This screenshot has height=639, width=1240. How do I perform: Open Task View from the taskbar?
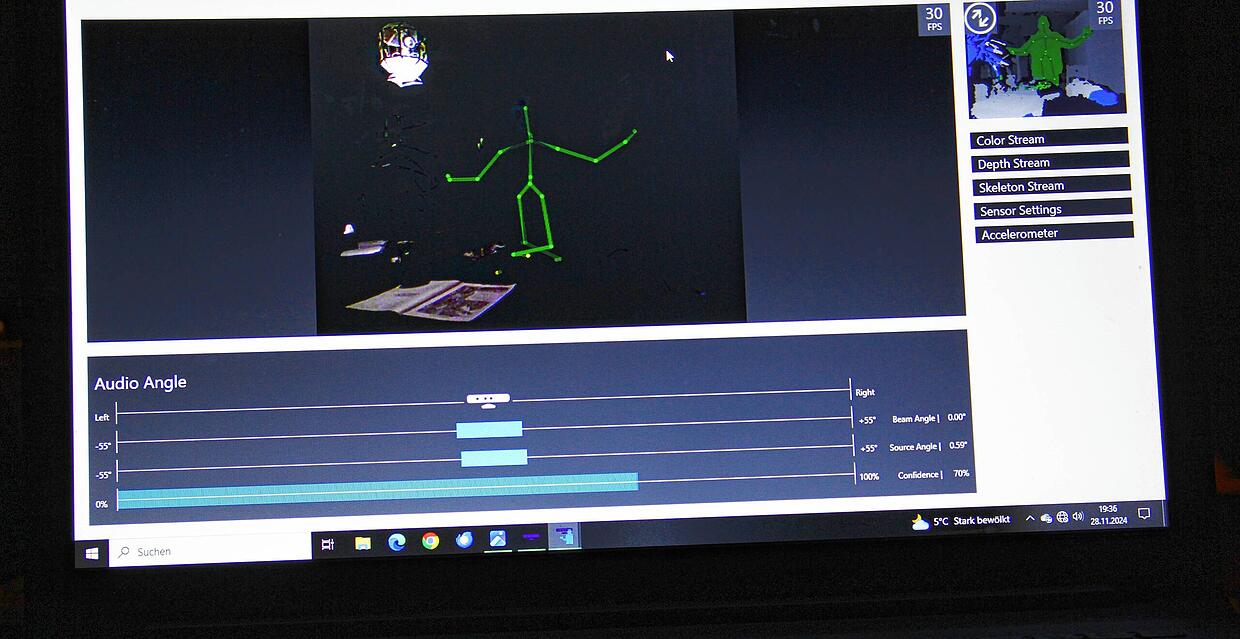pyautogui.click(x=328, y=544)
